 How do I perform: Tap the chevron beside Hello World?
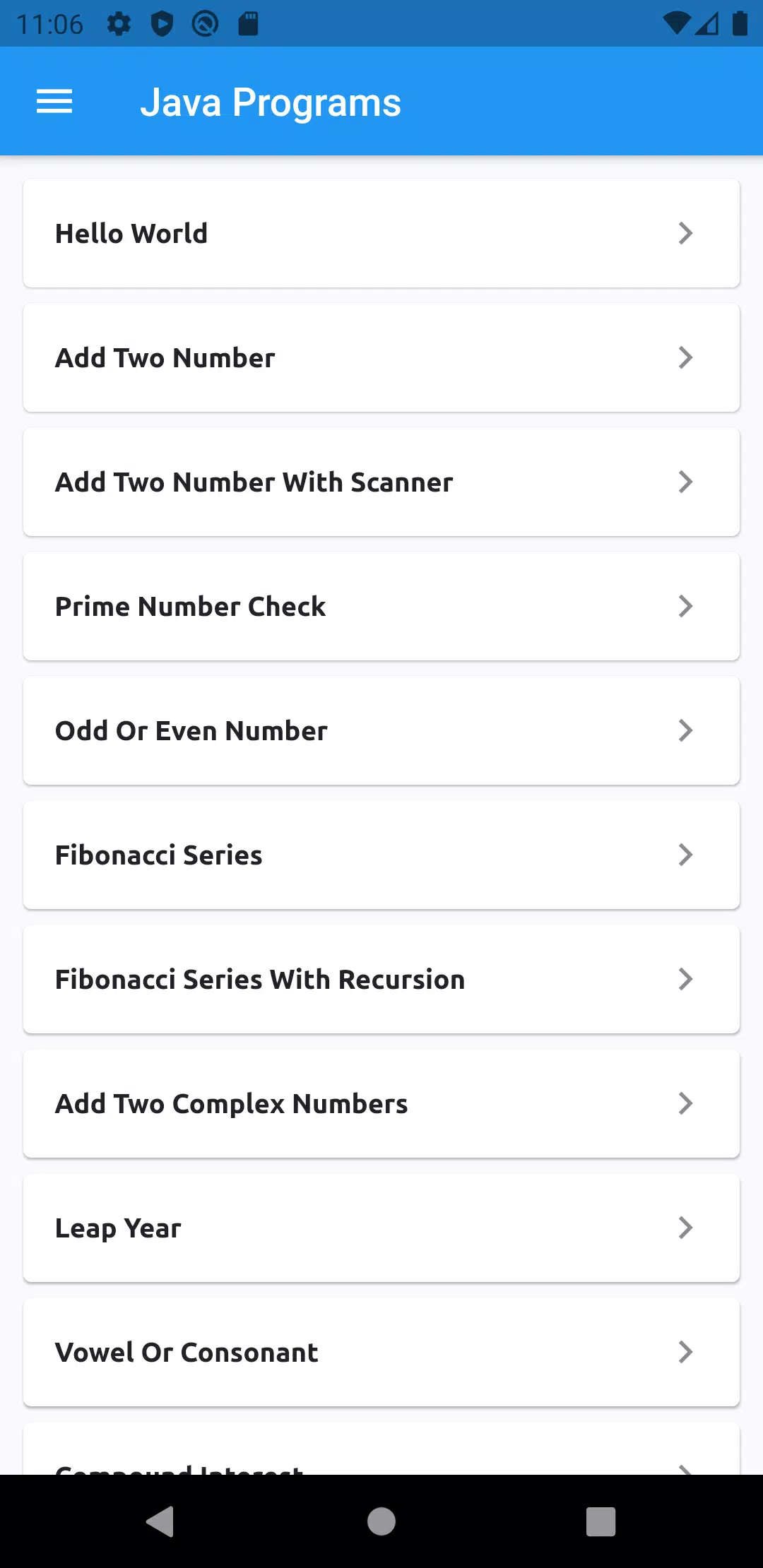(685, 233)
